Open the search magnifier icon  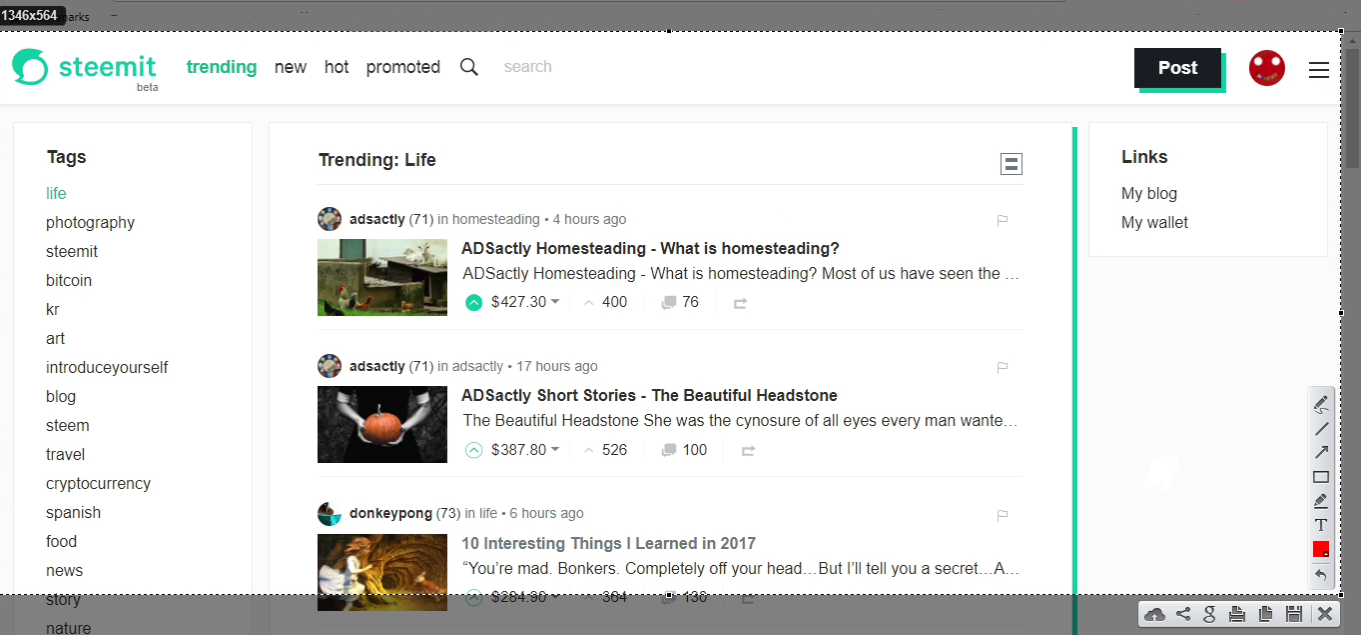coord(469,67)
